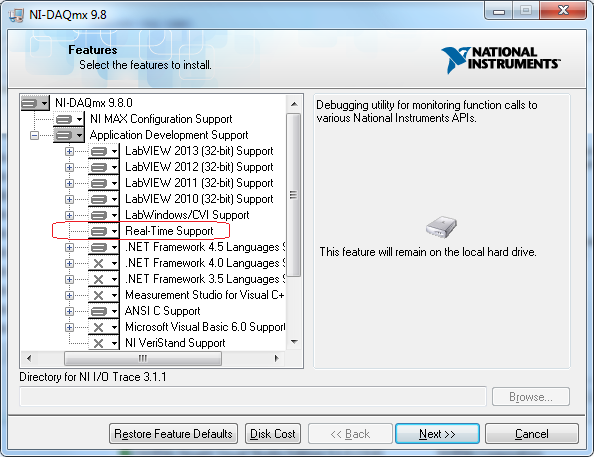Select LabVIEW 2010 (32-bit) Support item
The height and width of the screenshot is (457, 594).
[x=199, y=199]
